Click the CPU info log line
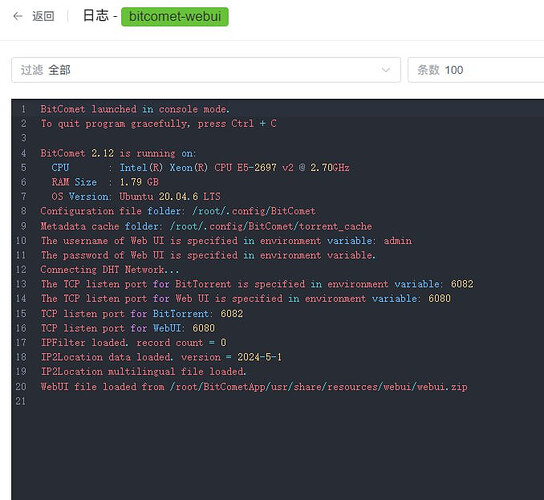 [200, 168]
